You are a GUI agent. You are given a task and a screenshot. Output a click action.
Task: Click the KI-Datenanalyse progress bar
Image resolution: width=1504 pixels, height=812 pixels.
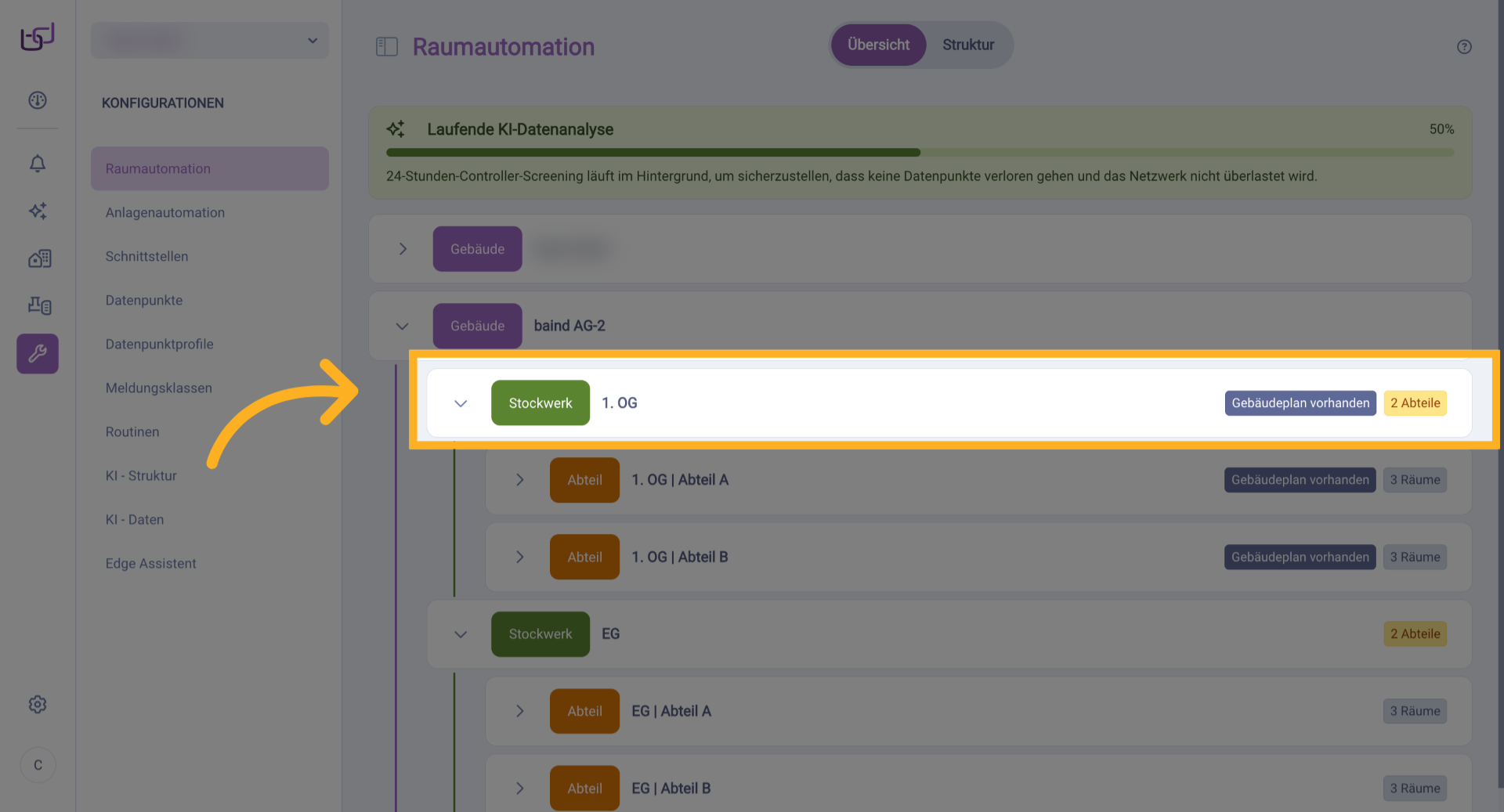[920, 153]
